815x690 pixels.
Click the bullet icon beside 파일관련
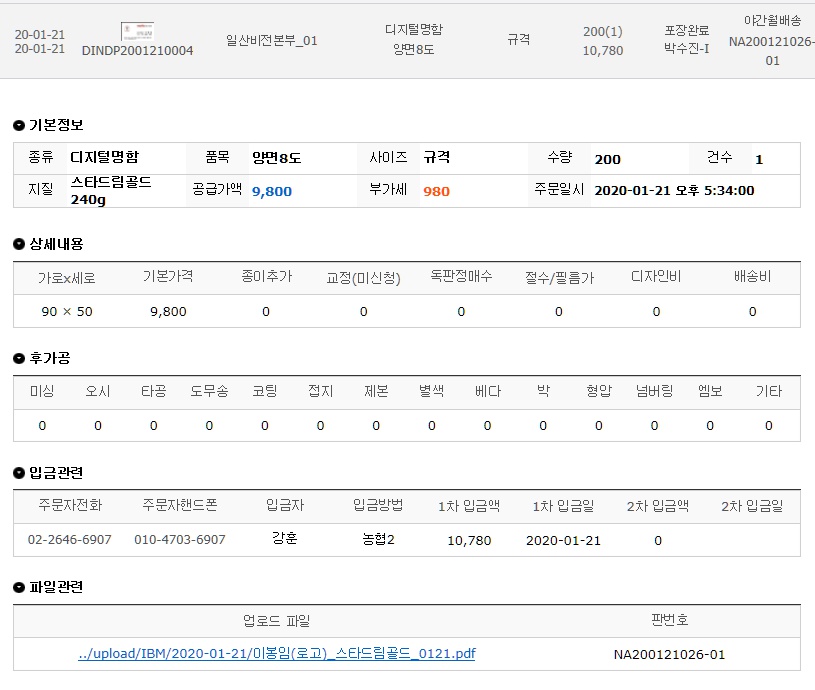coord(19,587)
